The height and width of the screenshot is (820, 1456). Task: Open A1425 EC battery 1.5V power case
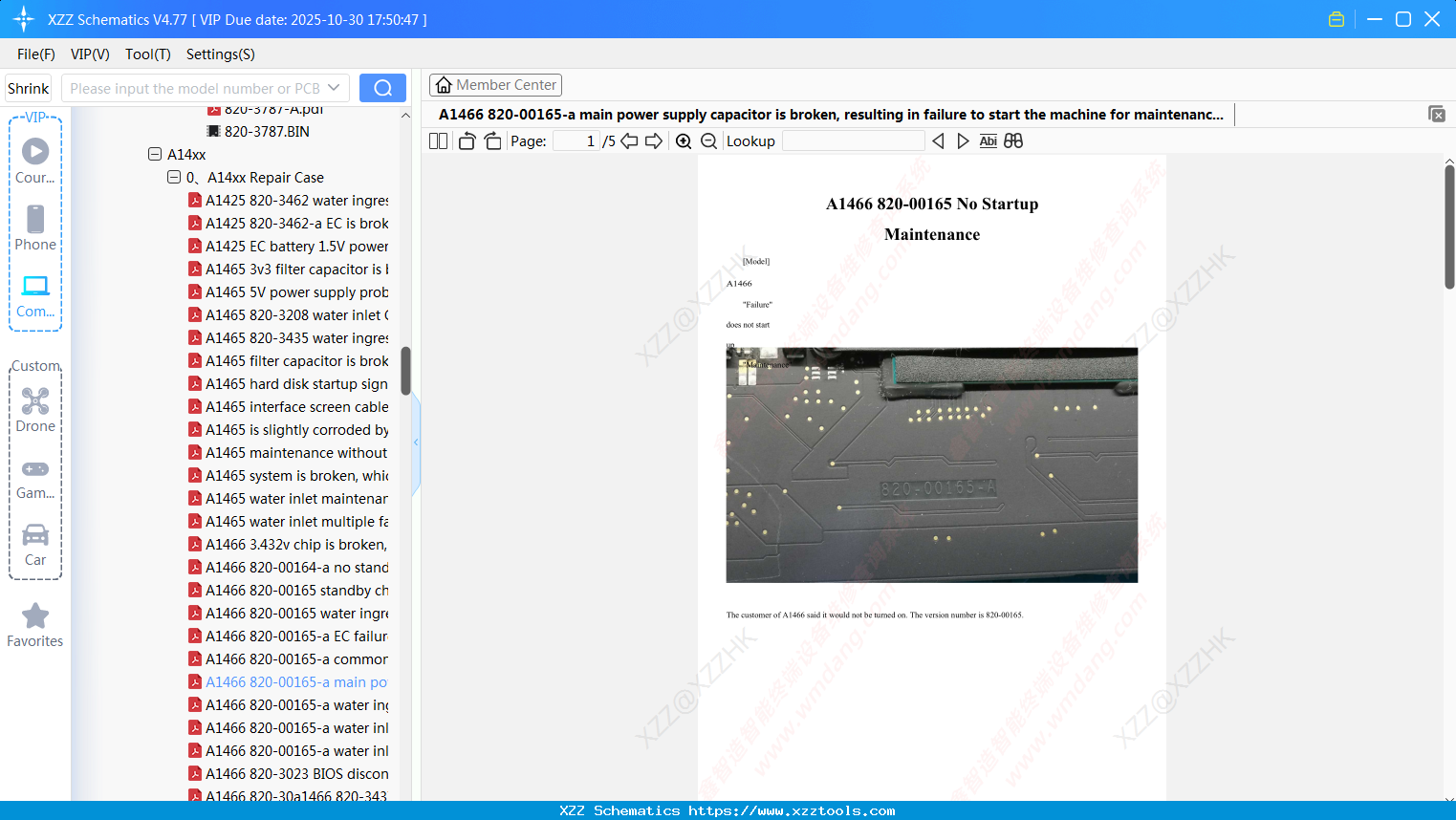click(x=289, y=246)
